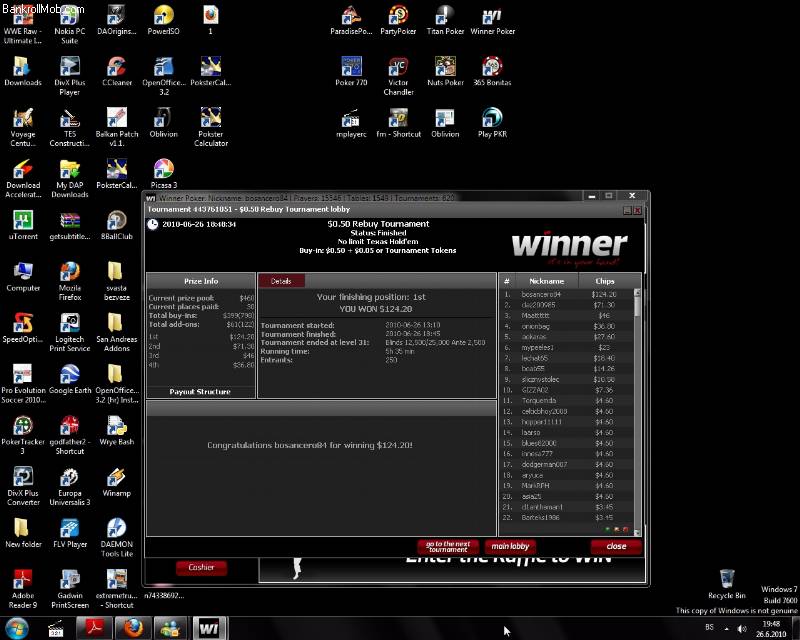The width and height of the screenshot is (800, 640).
Task: Select the mplayerc desktop shortcut
Action: tap(351, 124)
